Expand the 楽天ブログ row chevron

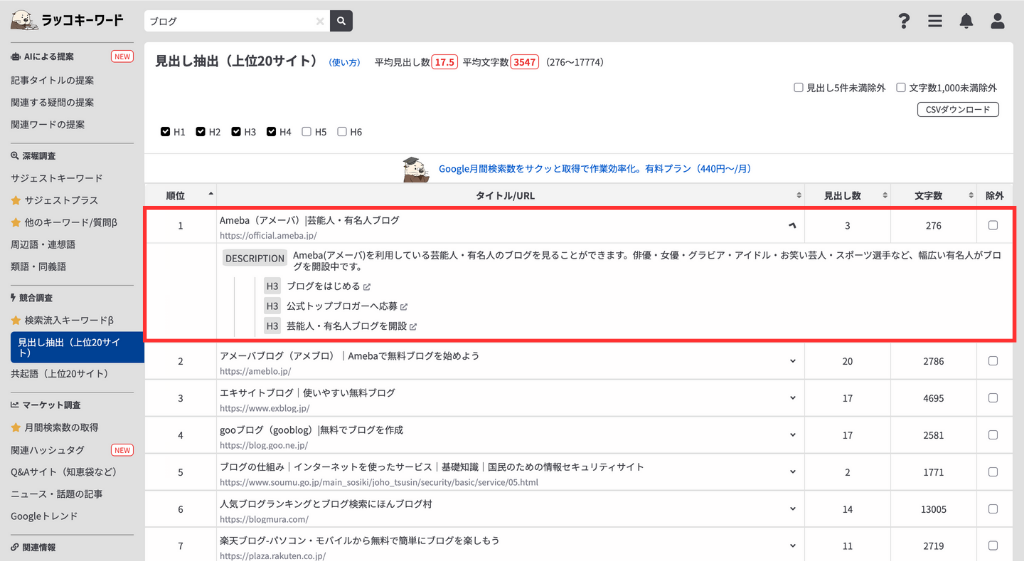pos(792,546)
